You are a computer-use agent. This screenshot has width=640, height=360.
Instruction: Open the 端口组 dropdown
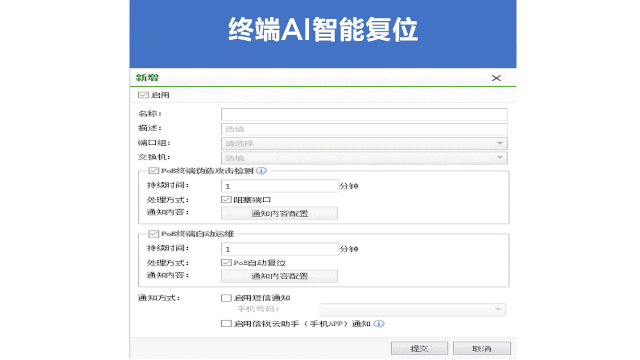tap(364, 144)
